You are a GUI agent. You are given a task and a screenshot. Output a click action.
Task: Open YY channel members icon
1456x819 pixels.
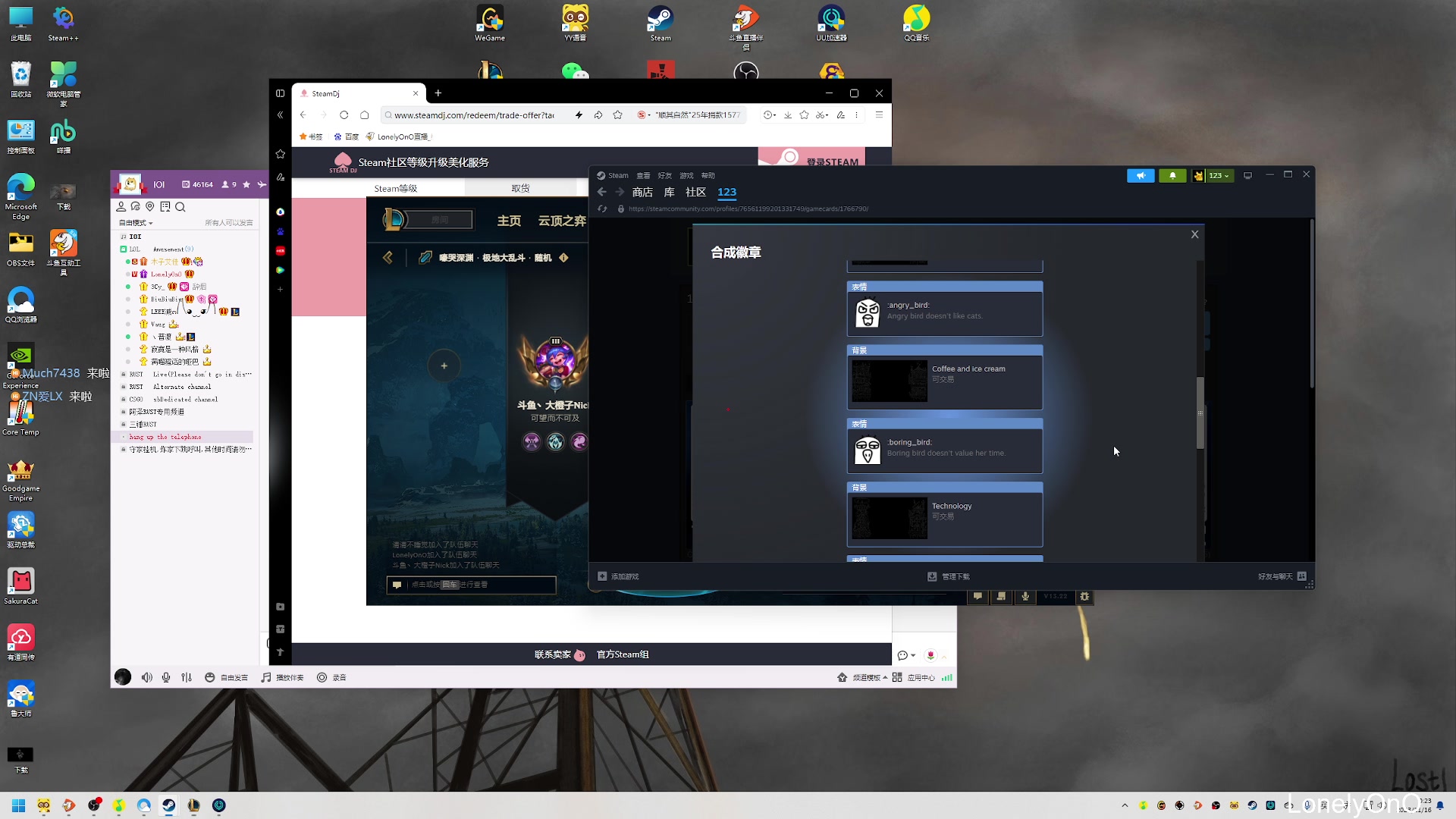click(x=121, y=206)
